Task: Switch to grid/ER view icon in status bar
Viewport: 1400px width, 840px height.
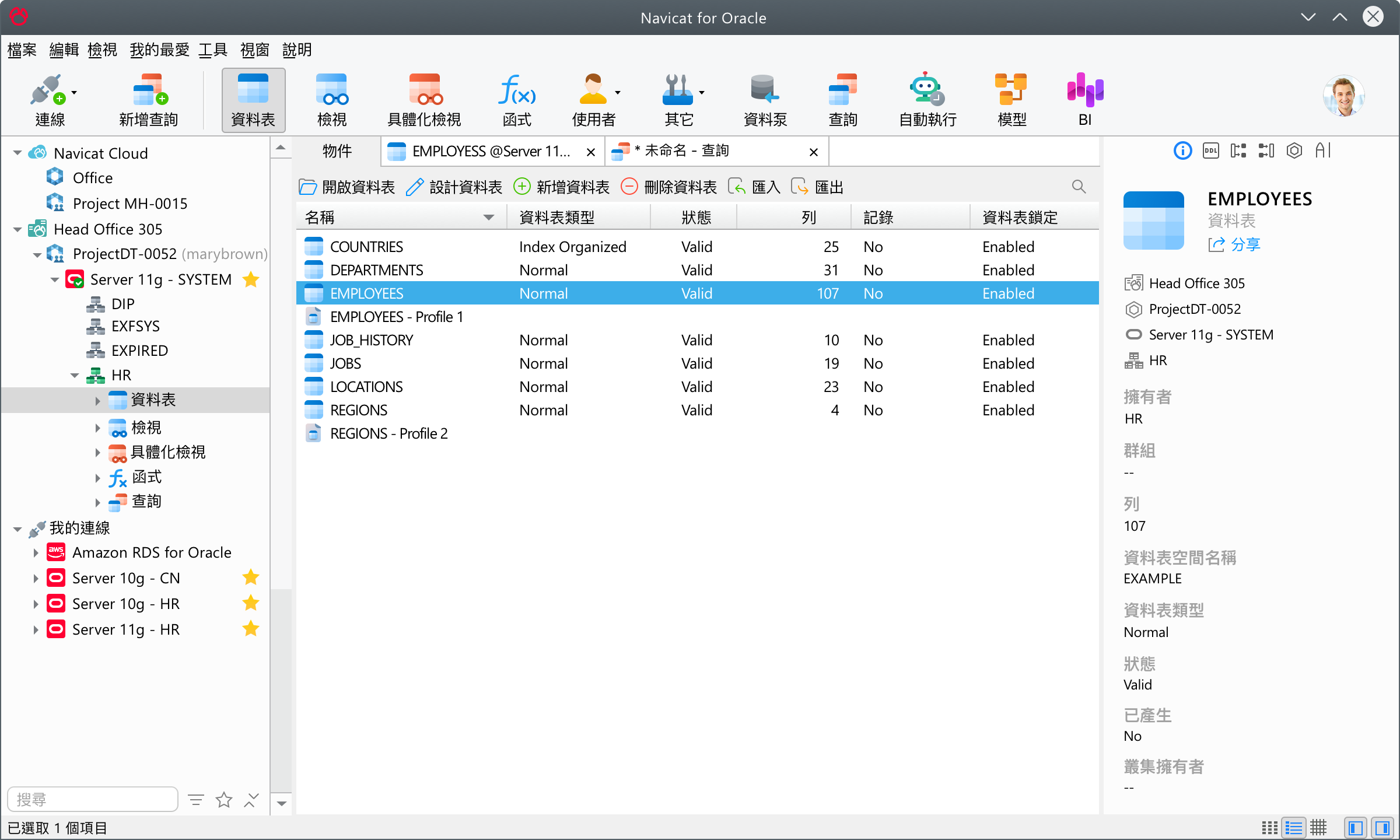Action: (x=1318, y=828)
